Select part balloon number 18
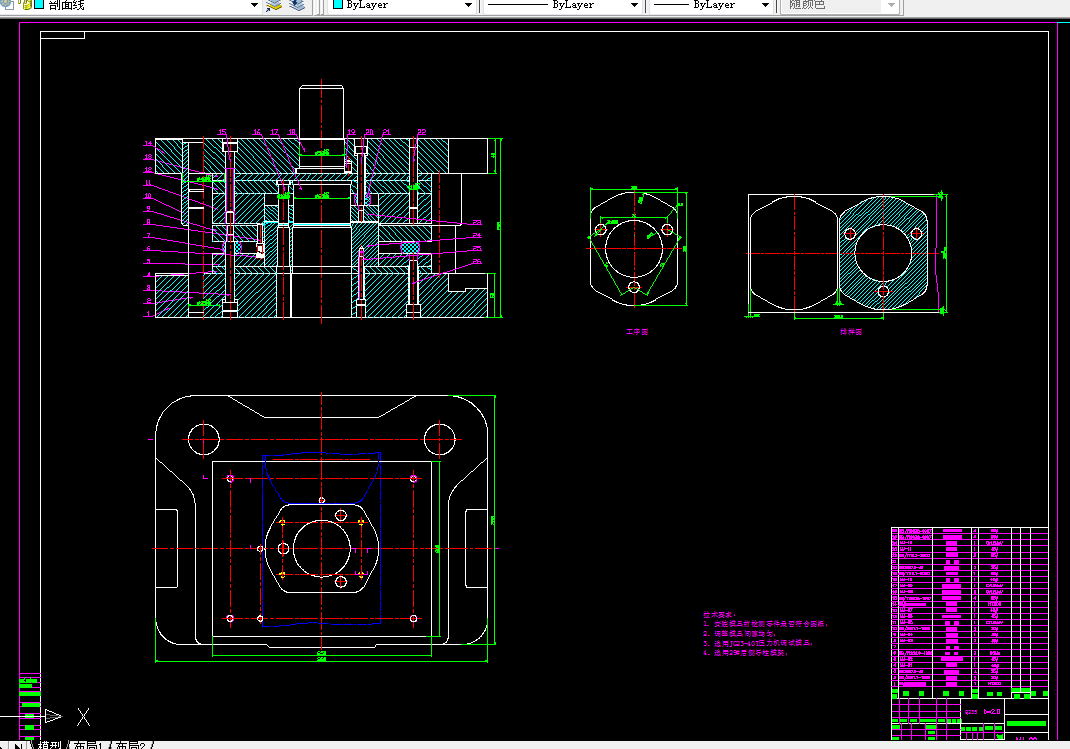 pyautogui.click(x=292, y=132)
